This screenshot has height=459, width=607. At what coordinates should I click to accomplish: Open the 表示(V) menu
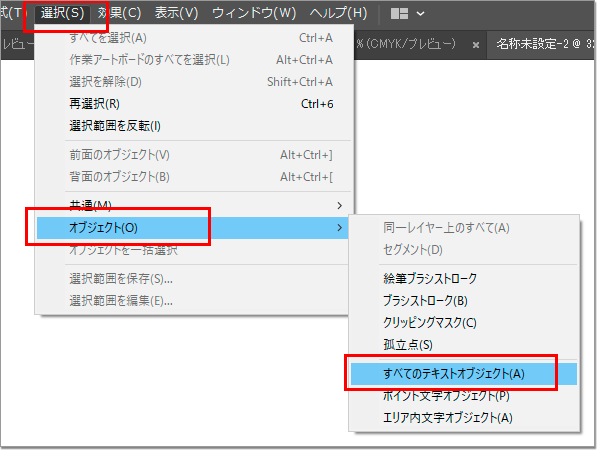175,14
